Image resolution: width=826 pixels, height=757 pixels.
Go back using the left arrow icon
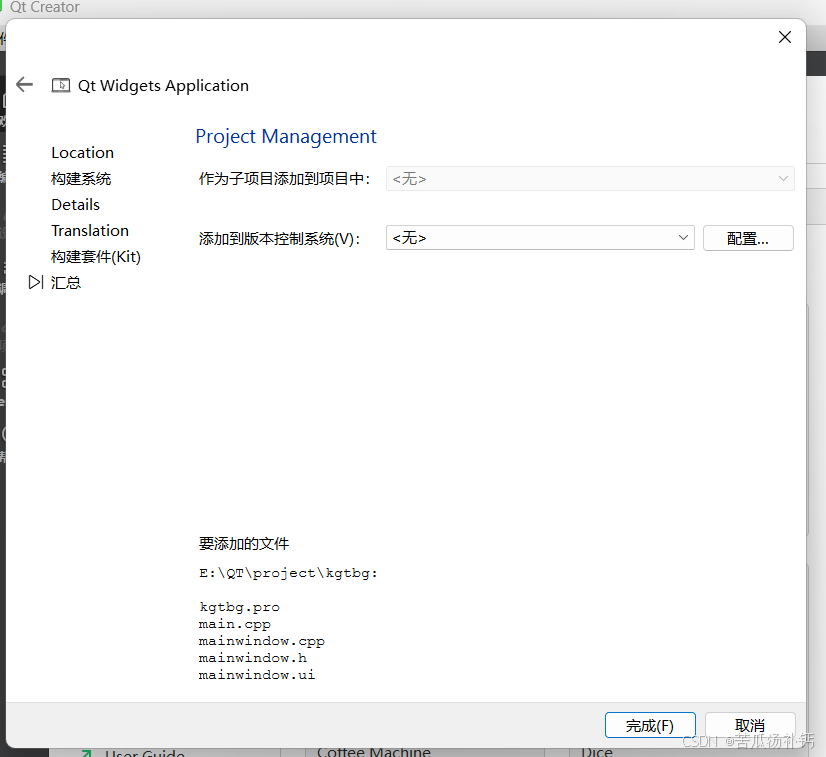24,84
